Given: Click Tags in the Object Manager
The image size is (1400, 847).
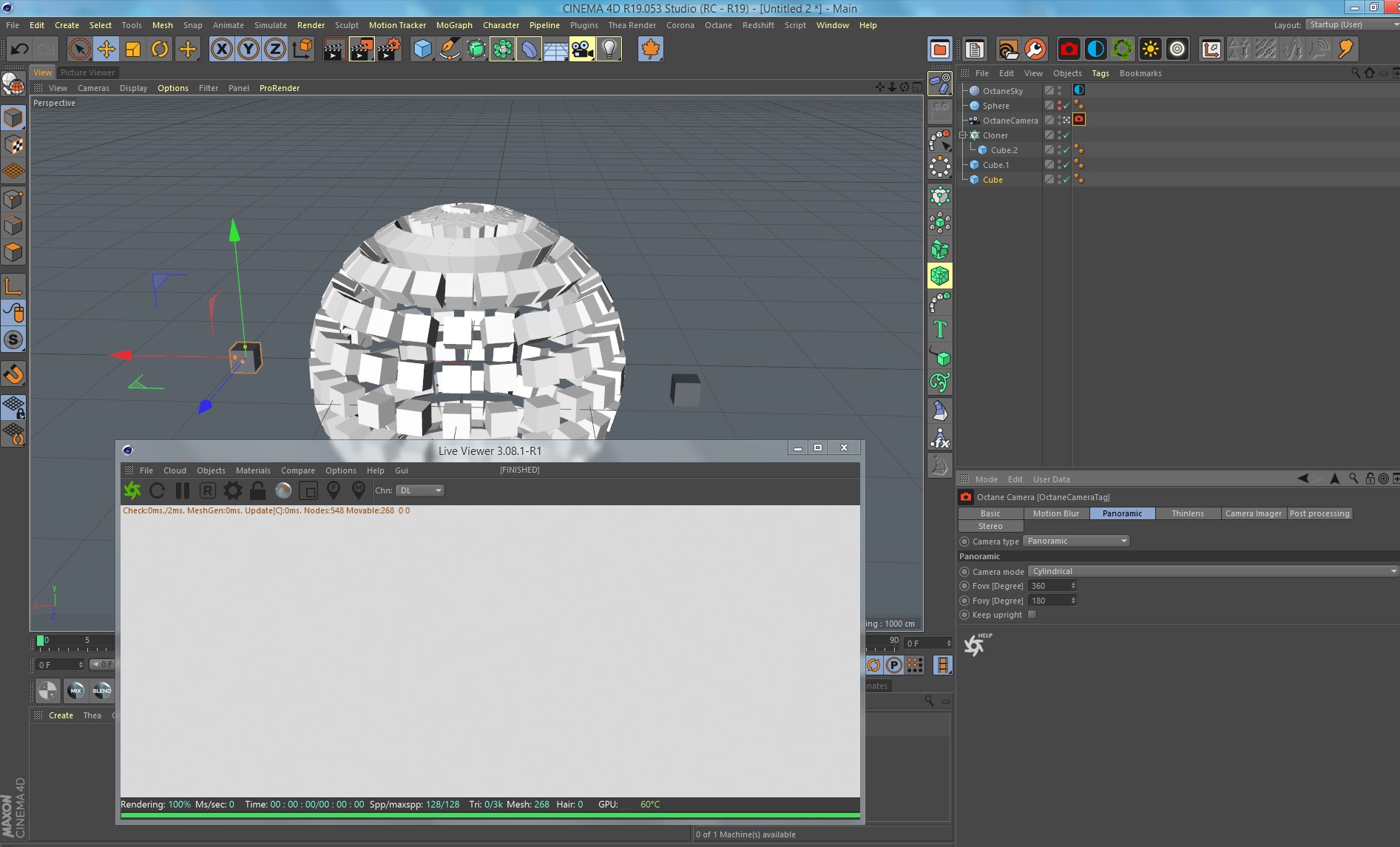Looking at the screenshot, I should [1100, 73].
